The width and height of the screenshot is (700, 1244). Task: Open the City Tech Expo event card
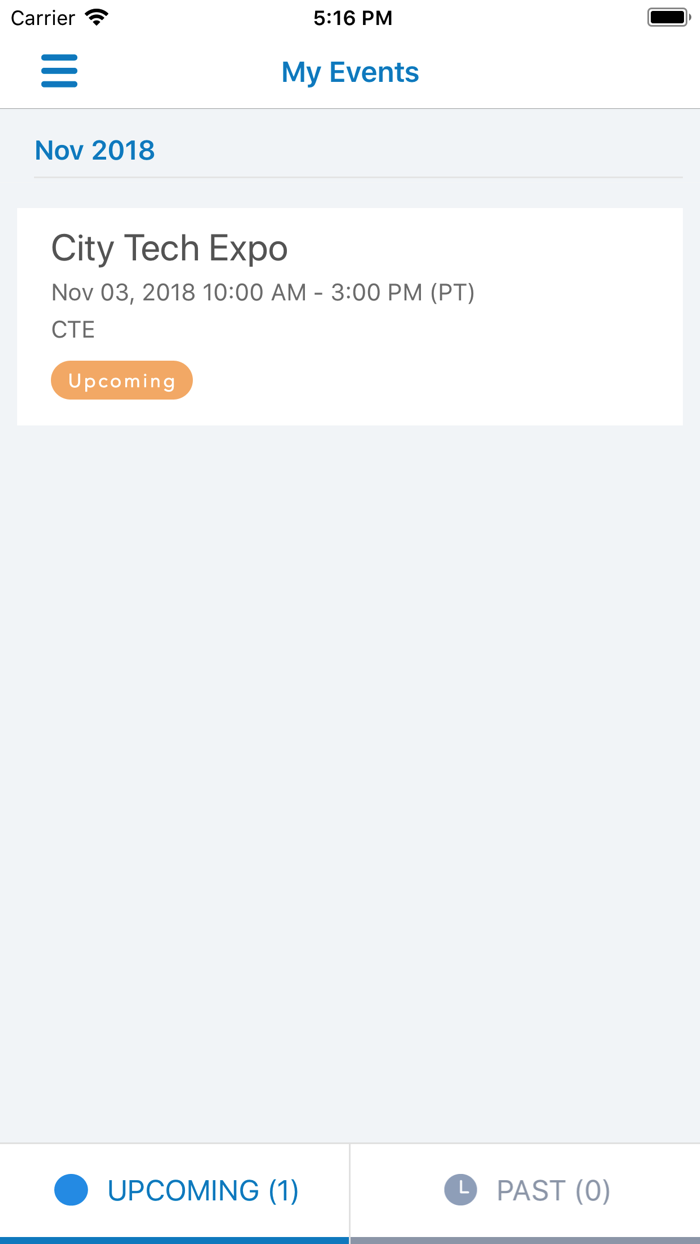point(350,315)
